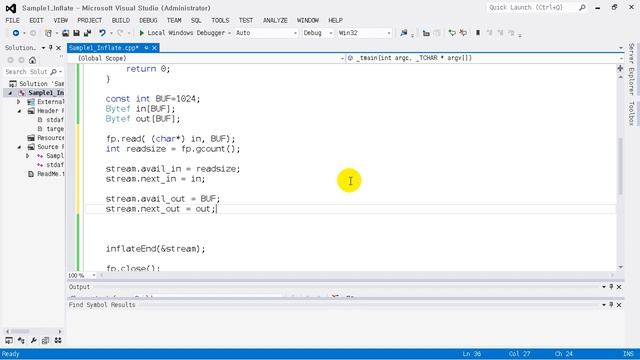Pin the Find Symbol Results panel
The image size is (640, 360).
pyautogui.click(x=611, y=305)
